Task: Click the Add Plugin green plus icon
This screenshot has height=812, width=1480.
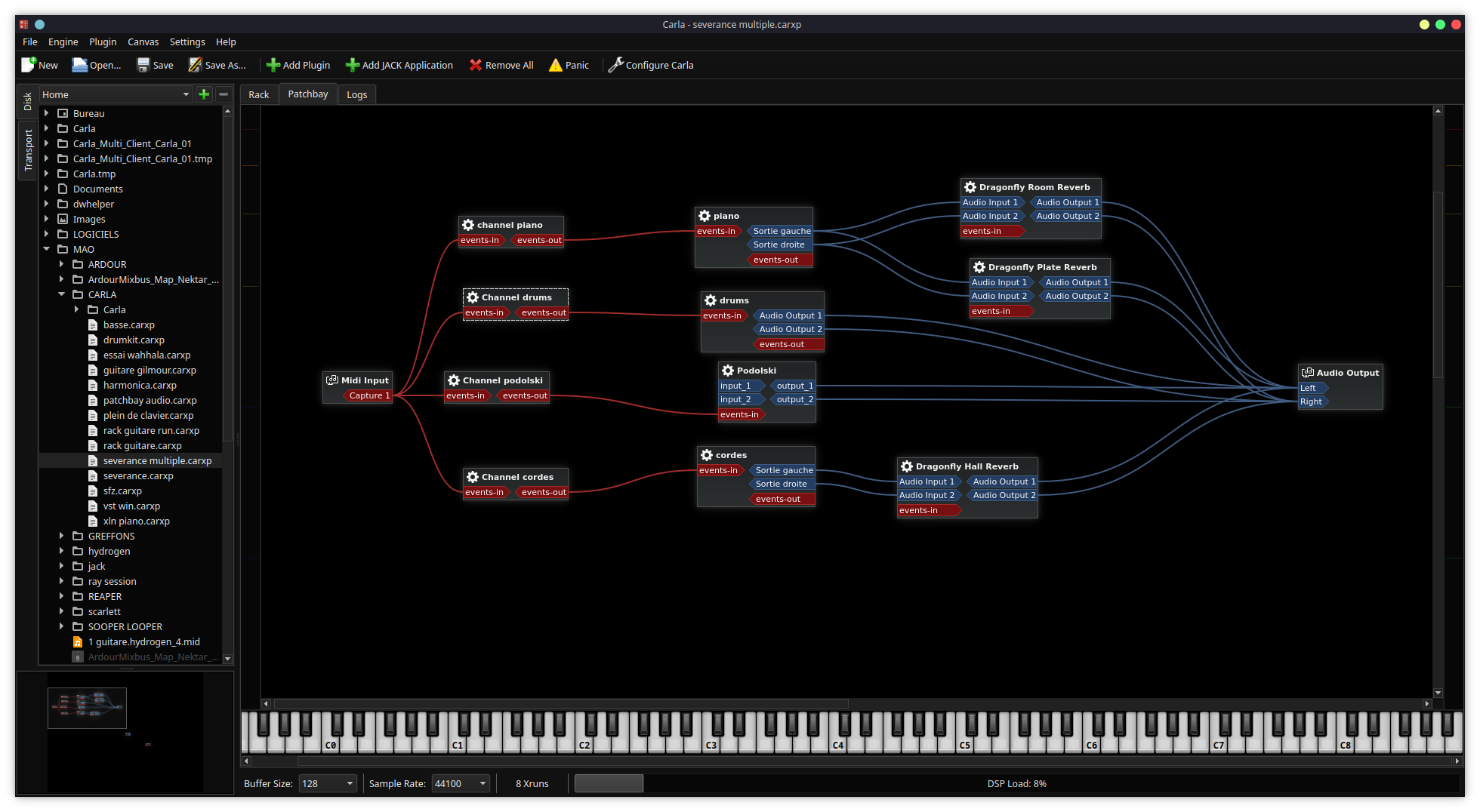Action: (x=273, y=65)
